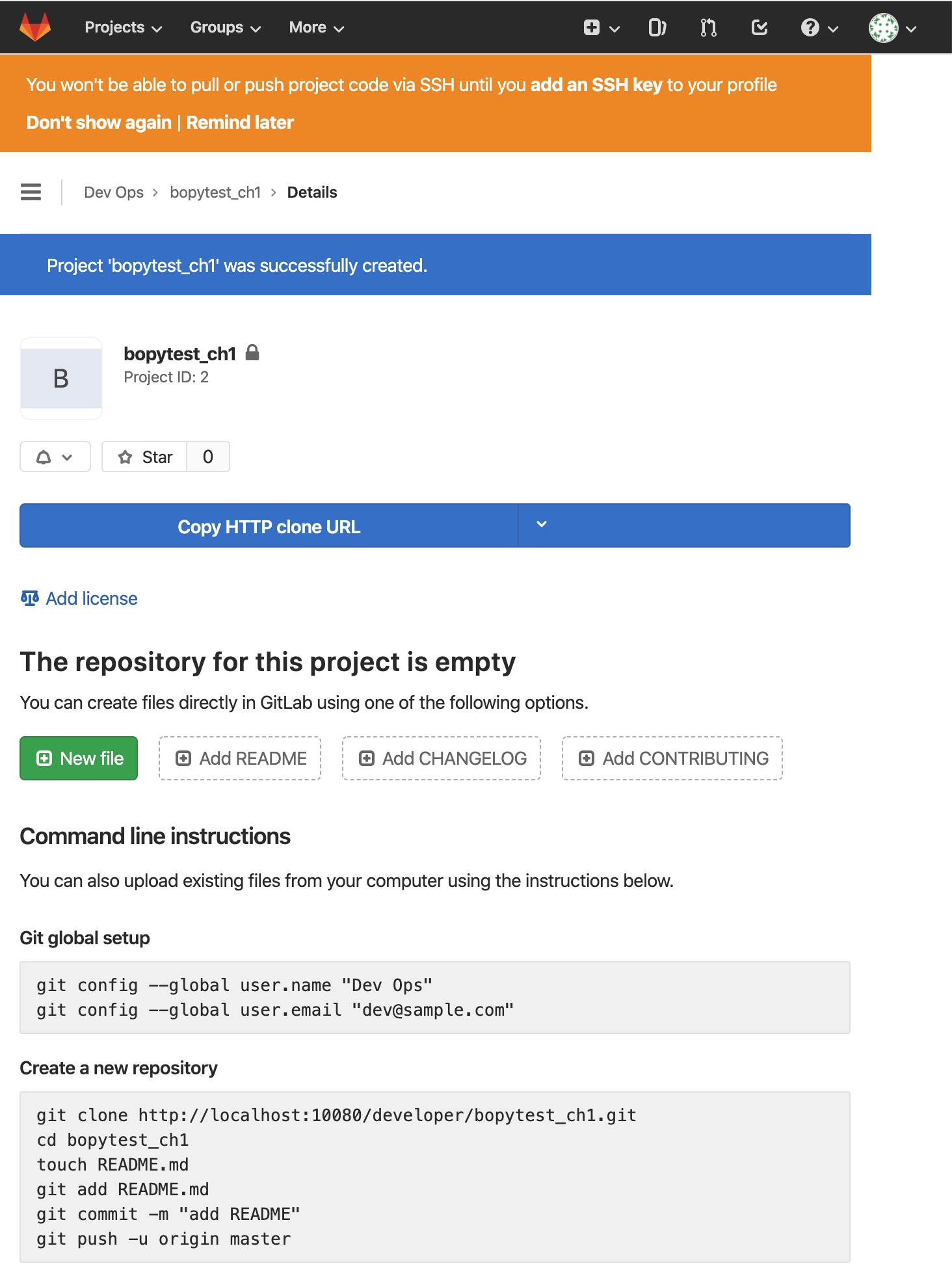
Task: Click the green New file button
Action: [x=79, y=758]
